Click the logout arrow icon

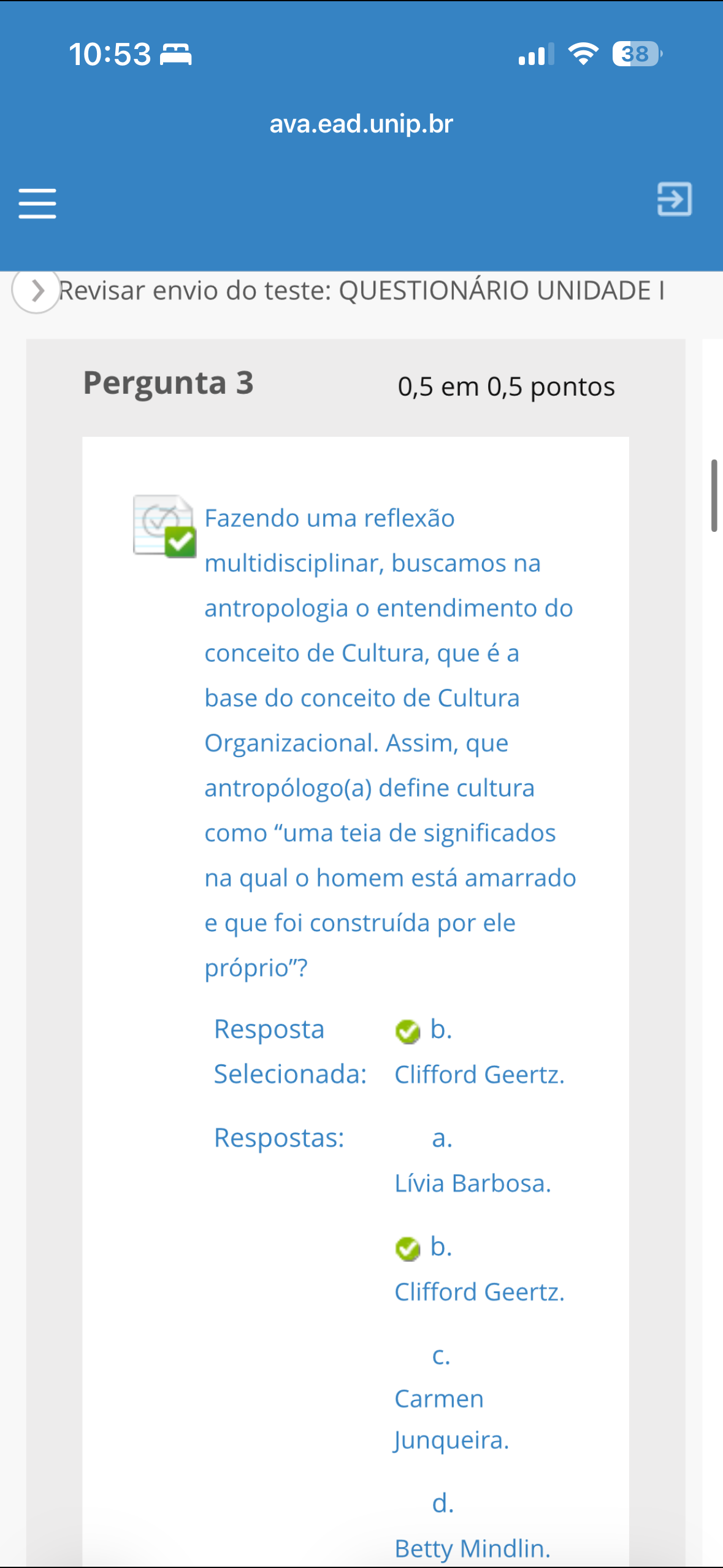pyautogui.click(x=674, y=199)
